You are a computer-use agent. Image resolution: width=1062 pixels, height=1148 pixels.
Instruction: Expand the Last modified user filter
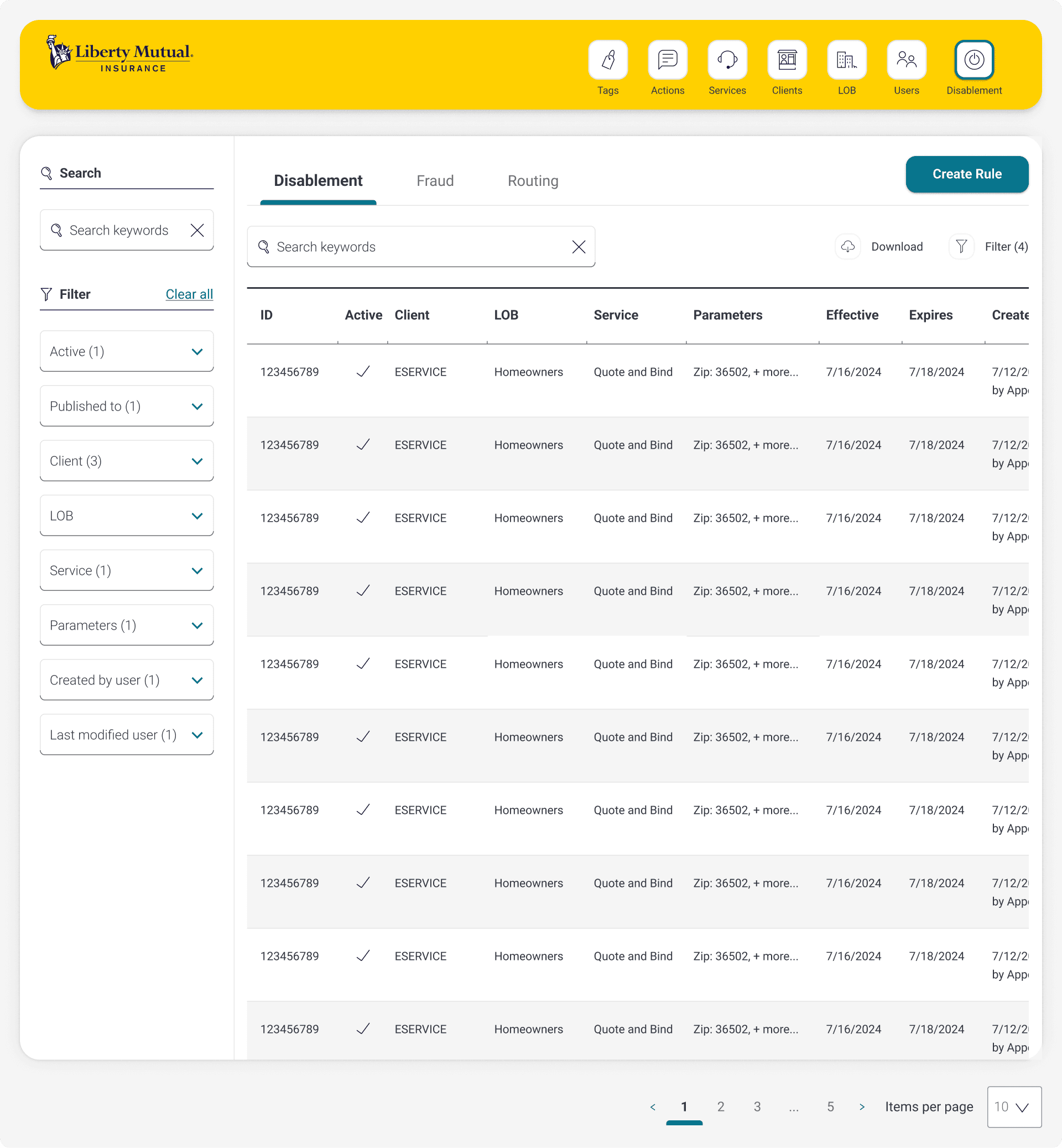pos(127,735)
